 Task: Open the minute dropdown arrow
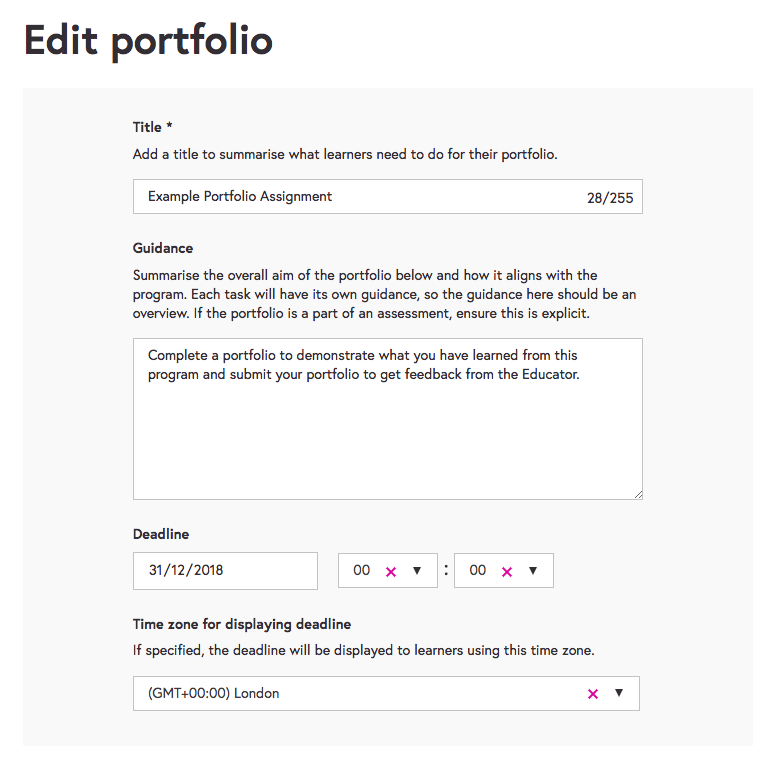pyautogui.click(x=533, y=570)
